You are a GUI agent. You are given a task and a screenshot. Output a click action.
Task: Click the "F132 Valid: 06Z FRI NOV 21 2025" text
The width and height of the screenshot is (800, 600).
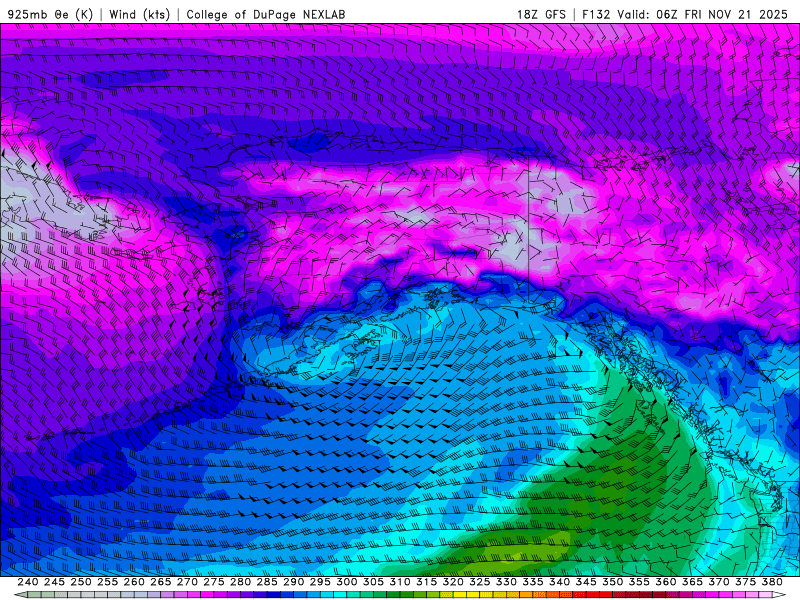tap(685, 14)
